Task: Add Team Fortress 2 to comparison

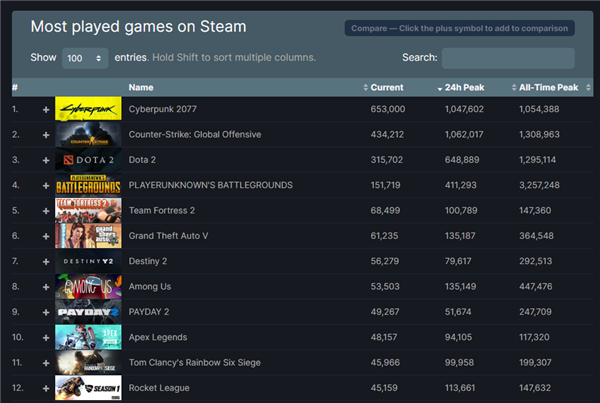Action: tap(46, 211)
